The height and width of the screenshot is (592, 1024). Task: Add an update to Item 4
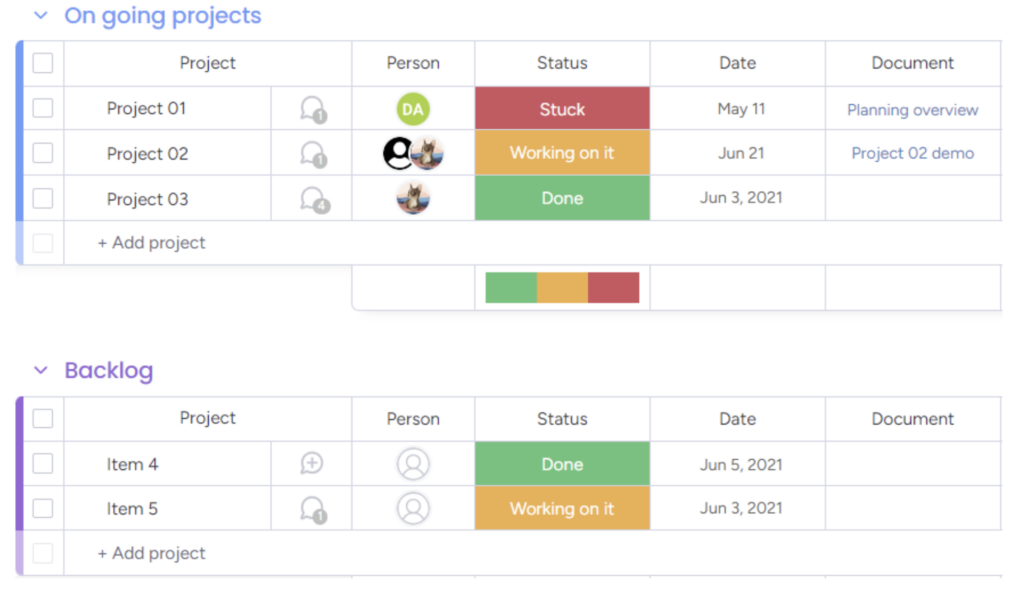coord(312,463)
